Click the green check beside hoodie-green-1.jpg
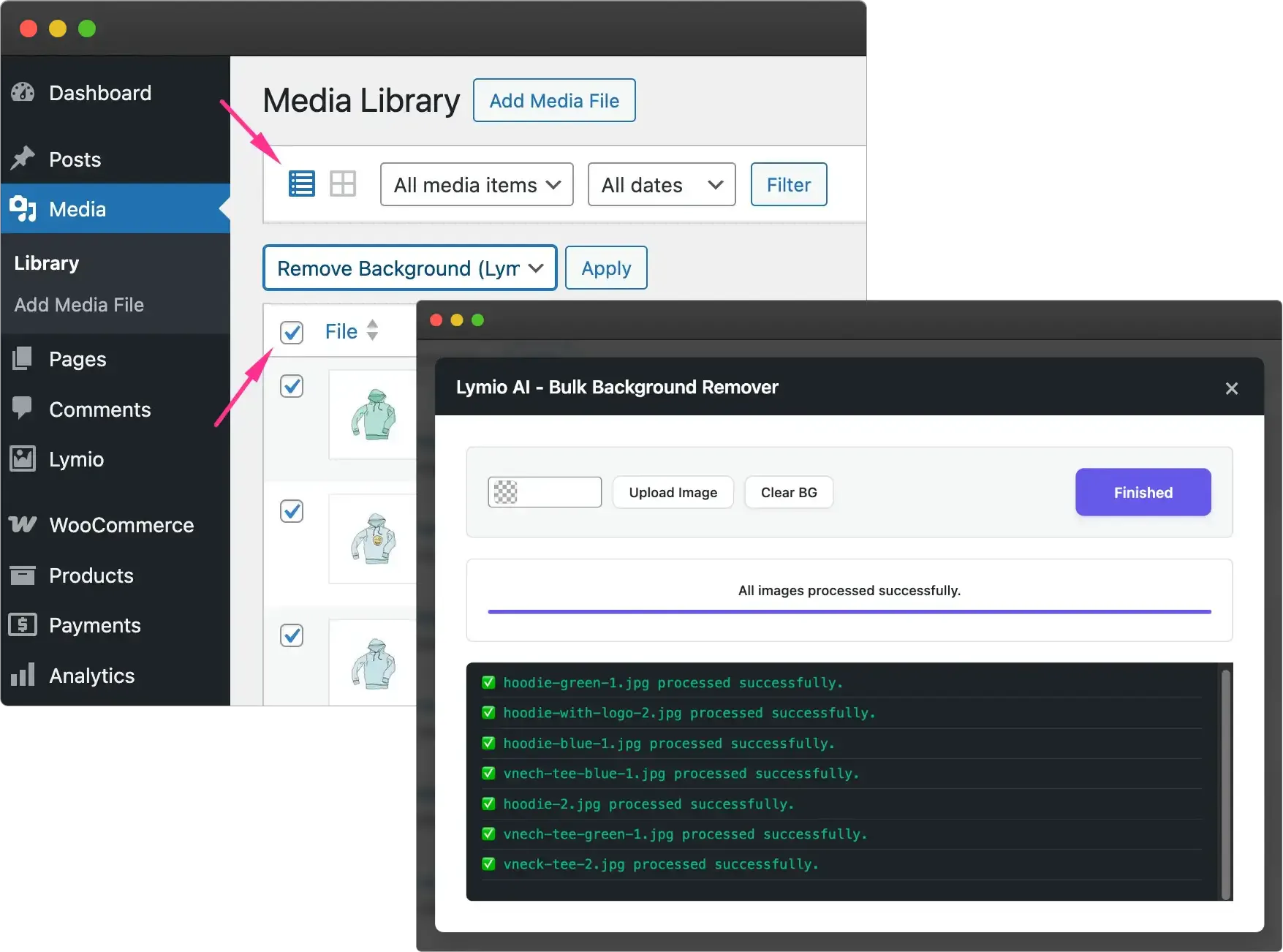This screenshot has width=1283, height=952. coord(488,683)
